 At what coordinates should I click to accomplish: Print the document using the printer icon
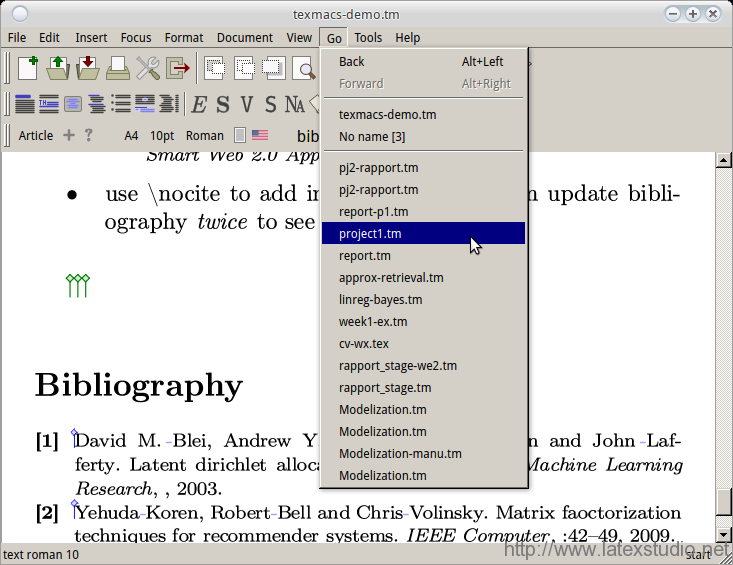coord(118,68)
